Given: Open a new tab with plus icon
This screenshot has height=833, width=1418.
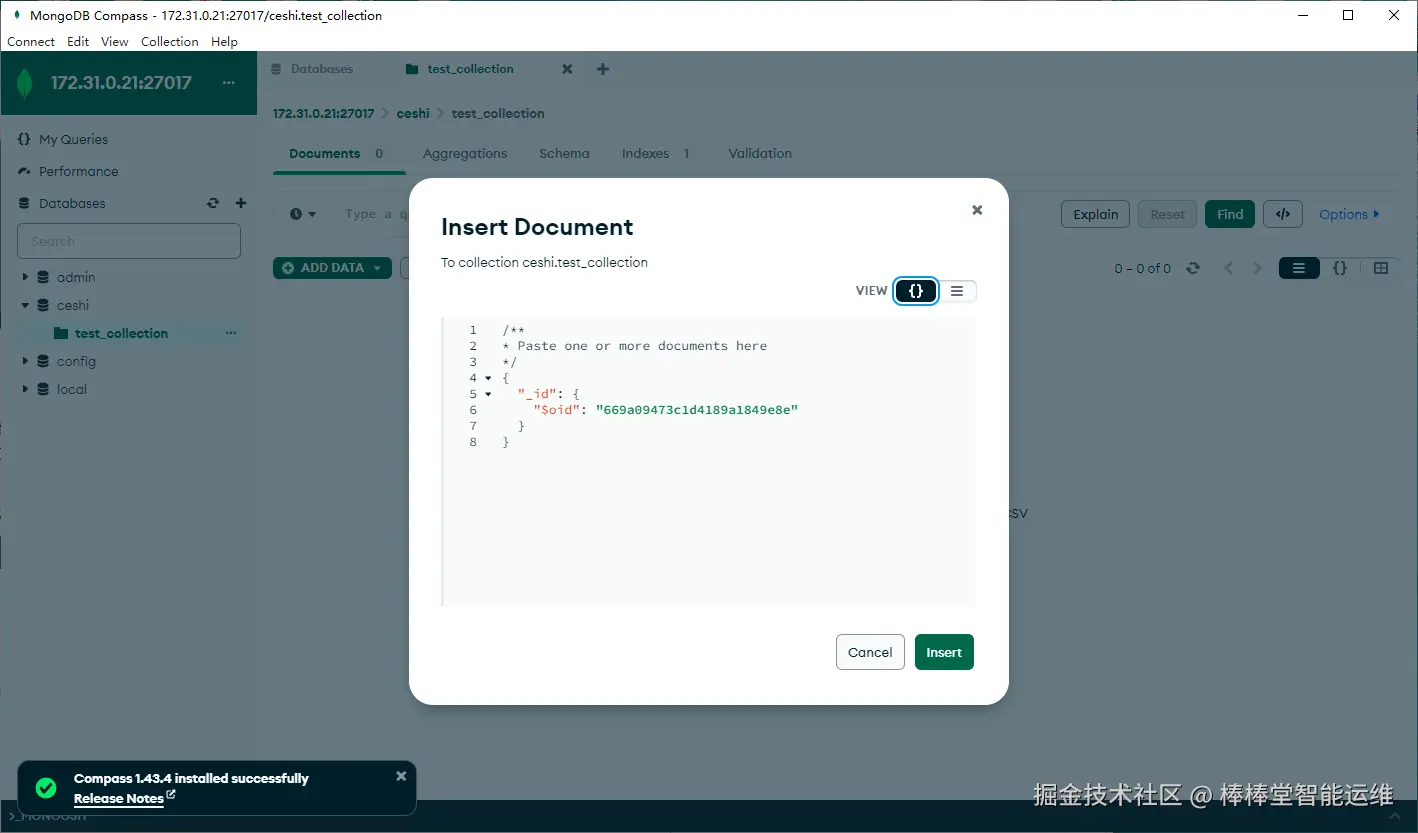Looking at the screenshot, I should pos(602,69).
